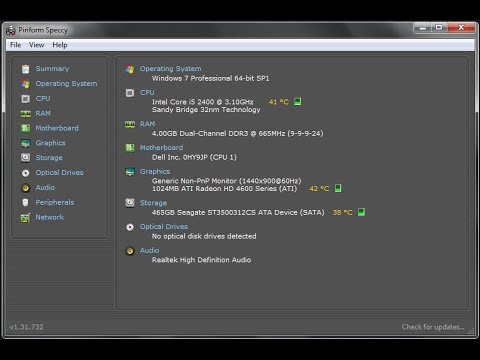Click '465GB Seagate ST3500312CS' storage line
The height and width of the screenshot is (360, 480).
click(238, 213)
